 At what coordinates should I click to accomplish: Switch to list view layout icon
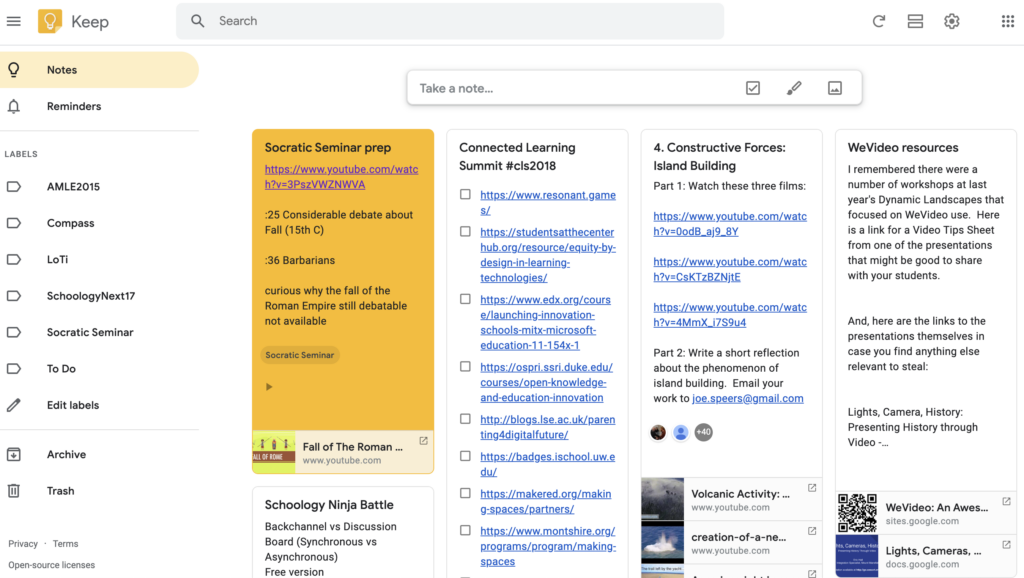915,21
